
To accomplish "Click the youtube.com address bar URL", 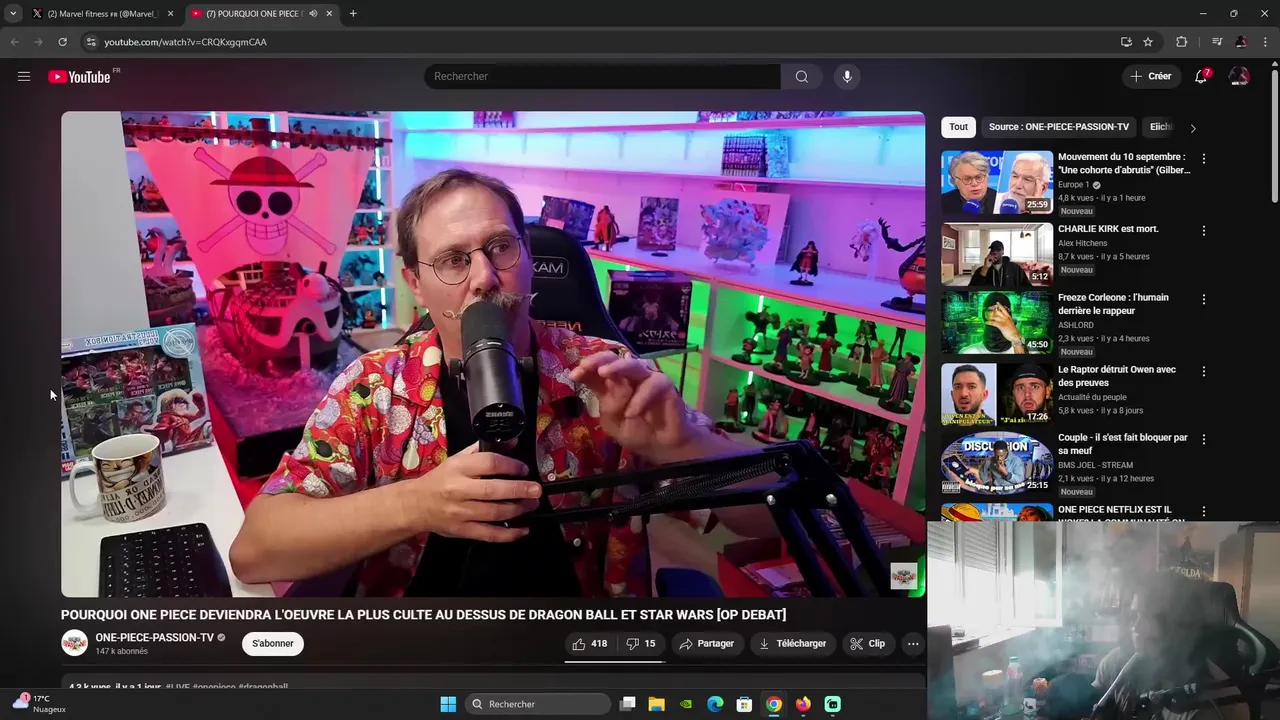I will 185,42.
